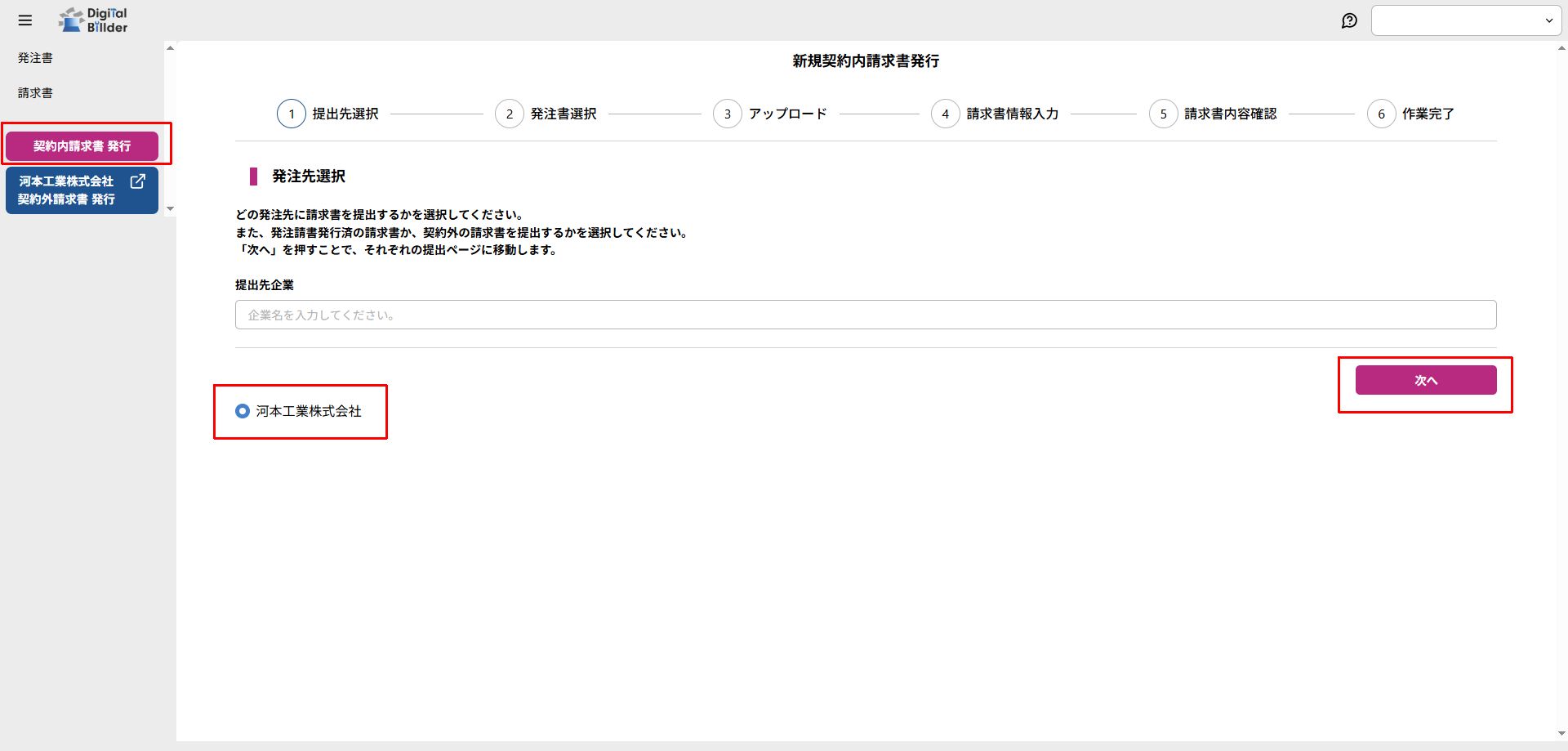Click step 1 circle 提出先選択

[x=292, y=114]
